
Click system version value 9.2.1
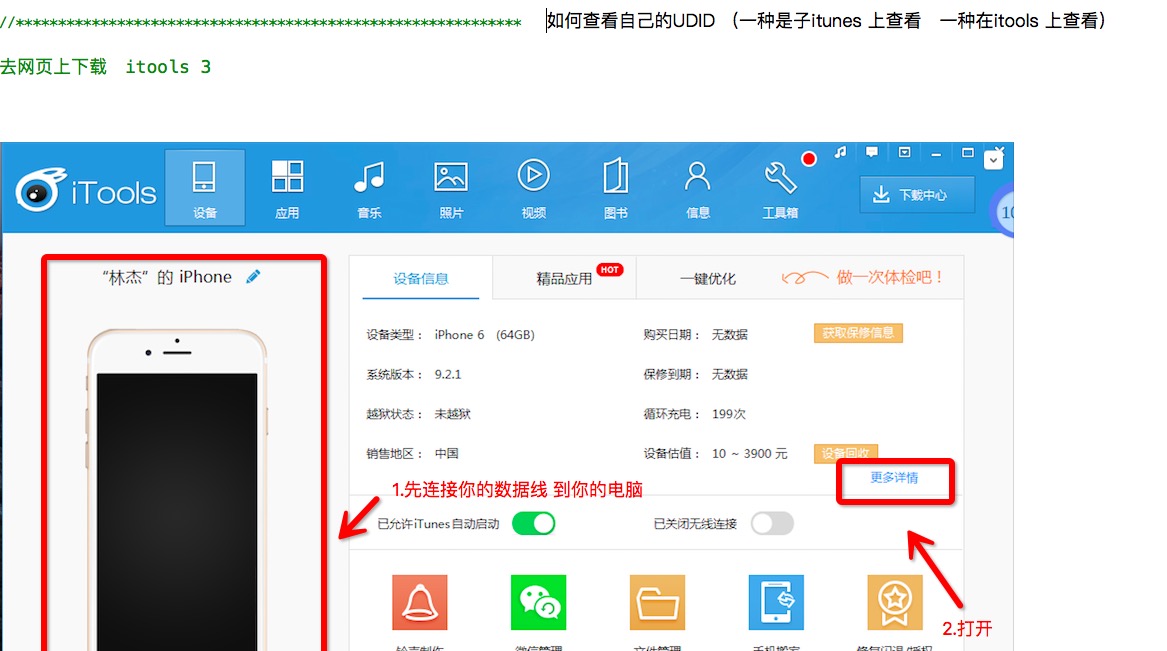[448, 374]
